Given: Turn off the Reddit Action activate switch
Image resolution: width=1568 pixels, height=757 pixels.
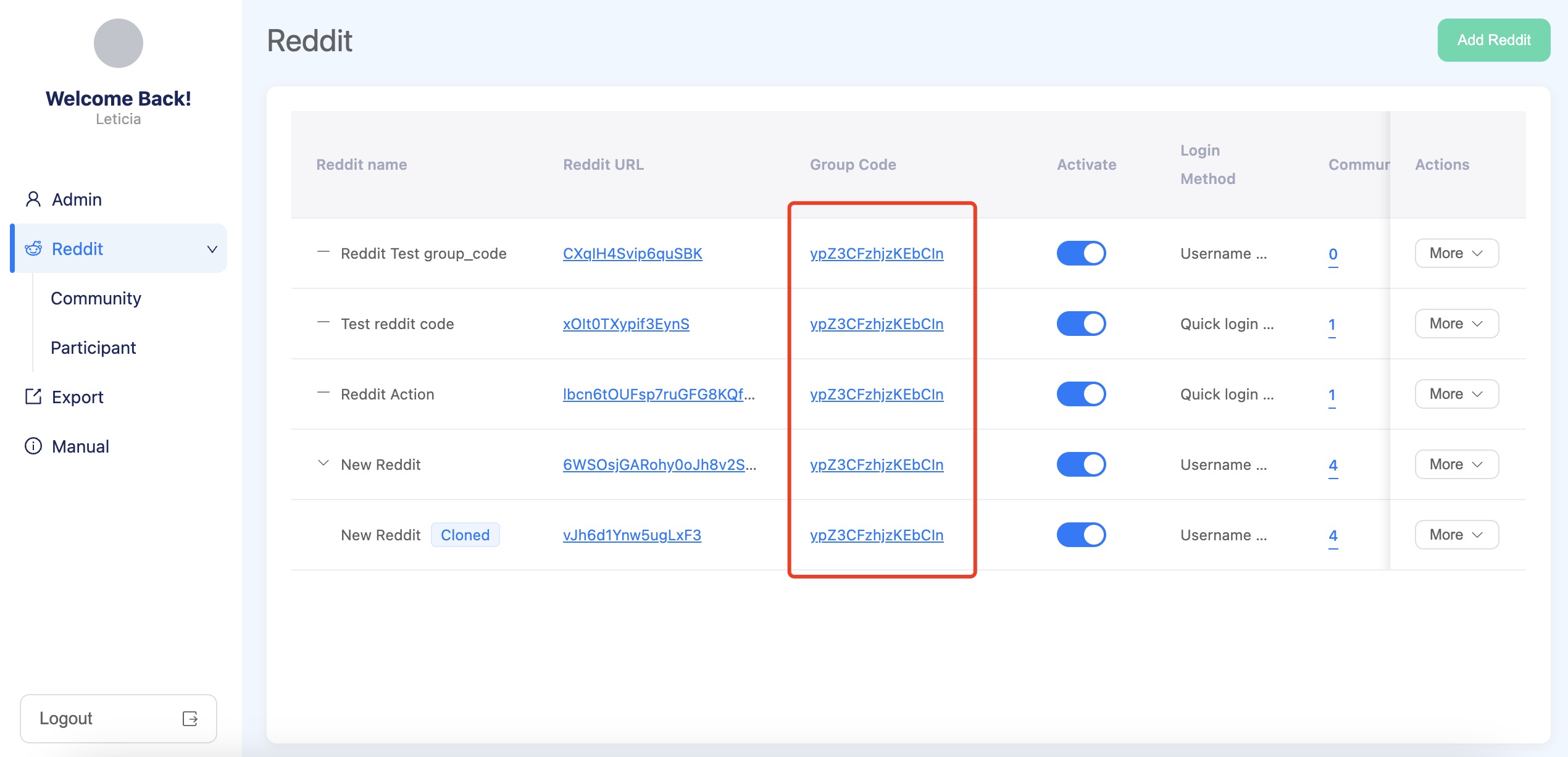Looking at the screenshot, I should (1081, 394).
